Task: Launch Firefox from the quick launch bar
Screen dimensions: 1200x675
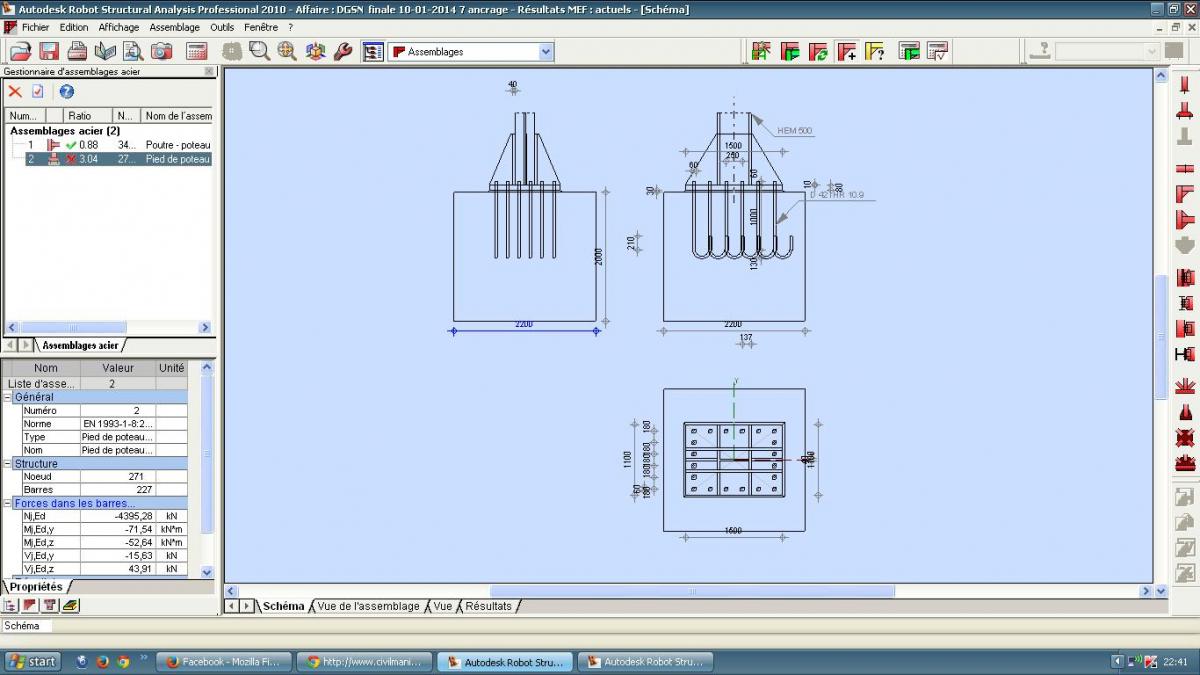Action: click(102, 661)
